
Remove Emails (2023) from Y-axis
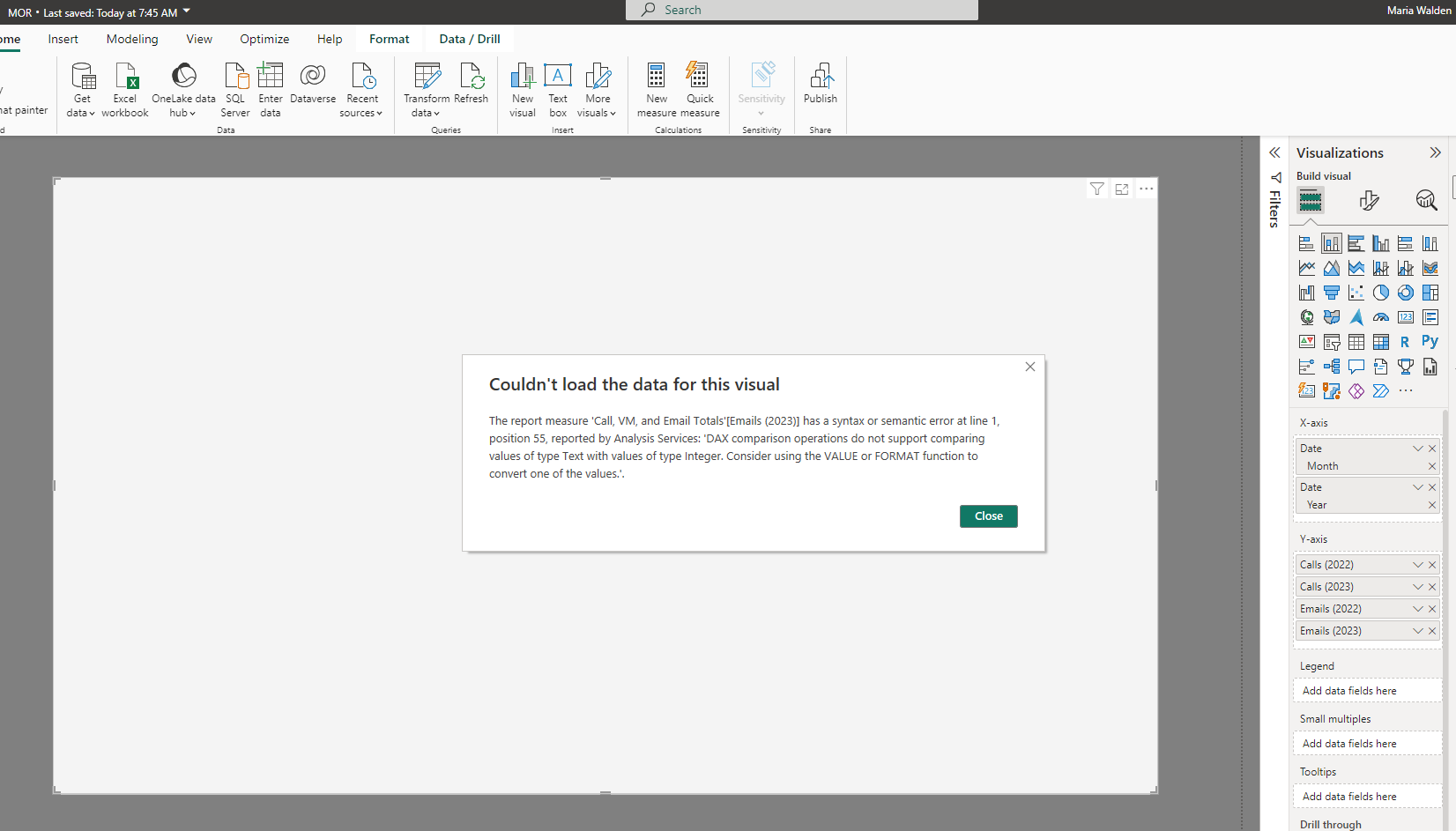pos(1432,631)
